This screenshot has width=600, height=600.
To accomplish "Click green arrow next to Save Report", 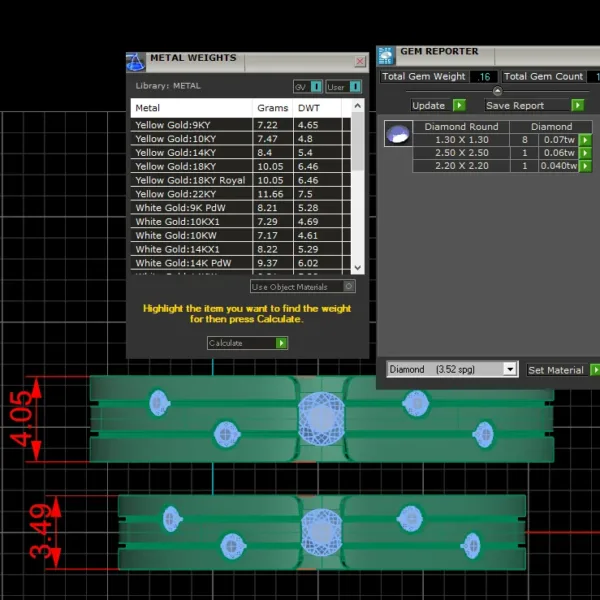I will 577,105.
